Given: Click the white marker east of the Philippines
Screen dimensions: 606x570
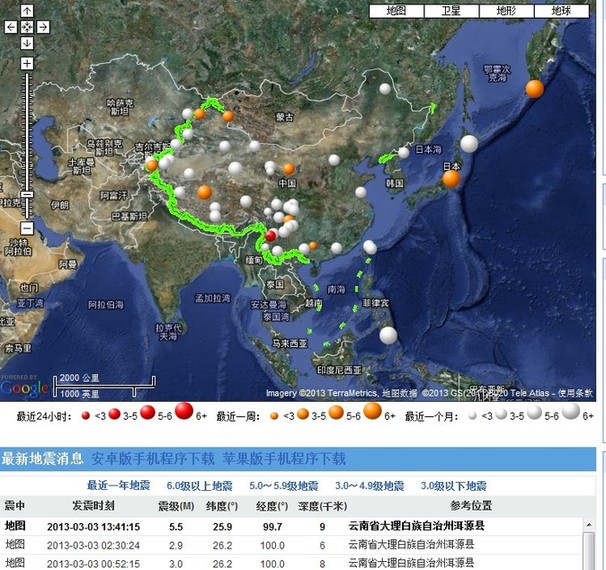Looking at the screenshot, I should point(388,335).
